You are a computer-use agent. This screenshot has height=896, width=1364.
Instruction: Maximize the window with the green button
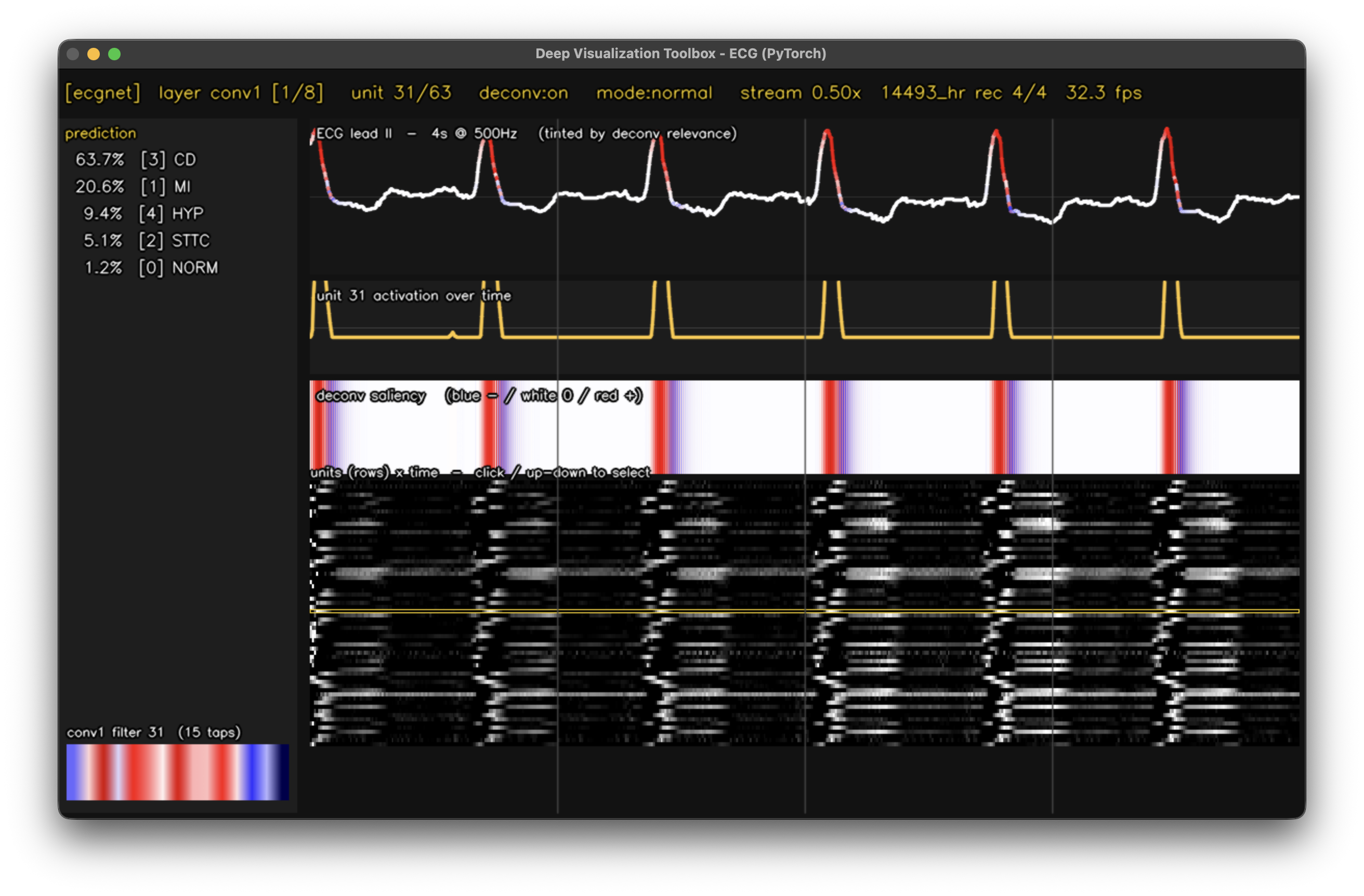(115, 54)
